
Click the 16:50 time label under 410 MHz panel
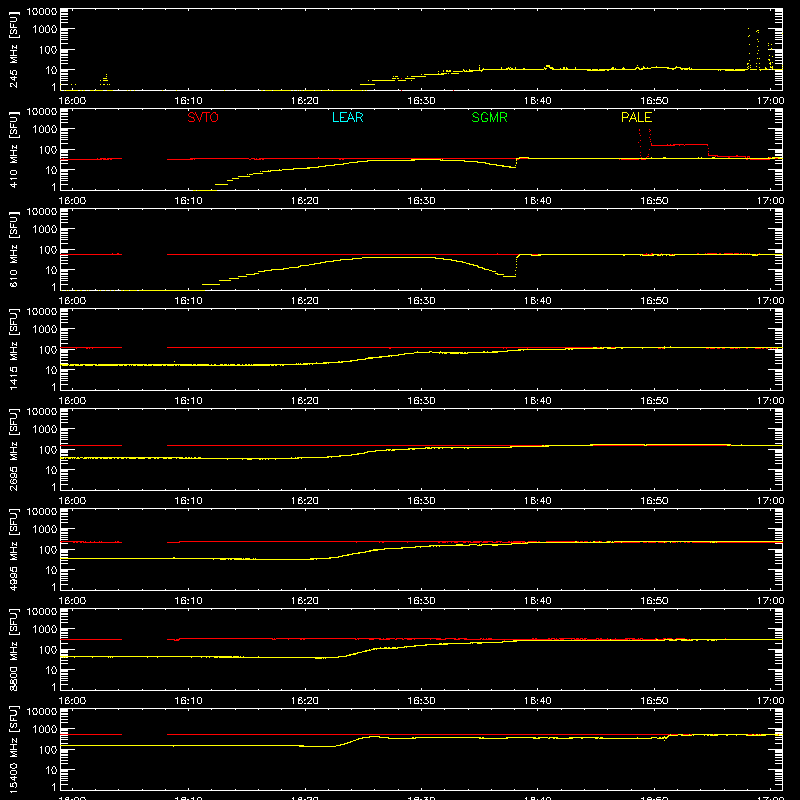tap(654, 201)
